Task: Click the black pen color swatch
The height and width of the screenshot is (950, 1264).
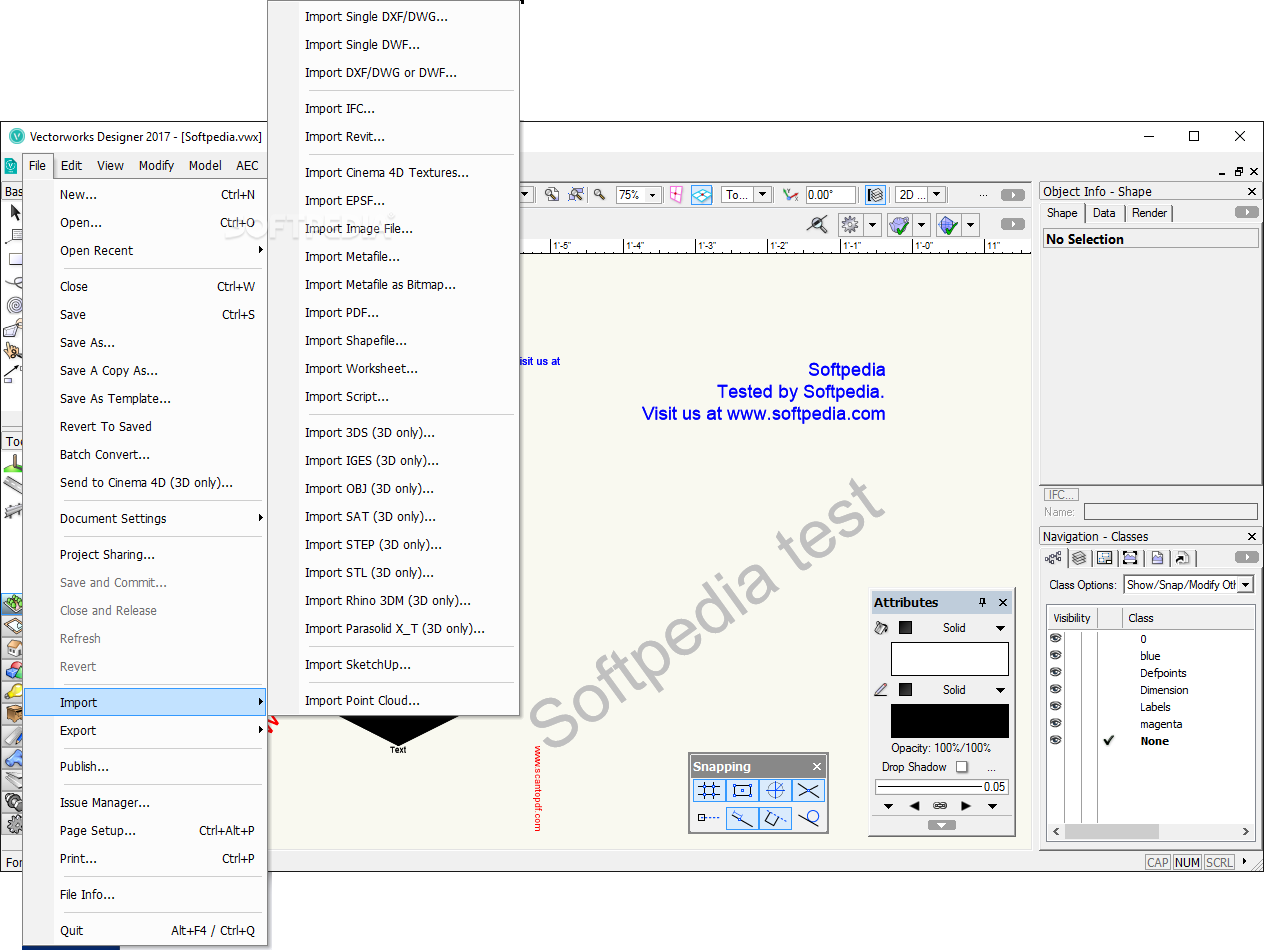Action: click(x=949, y=721)
